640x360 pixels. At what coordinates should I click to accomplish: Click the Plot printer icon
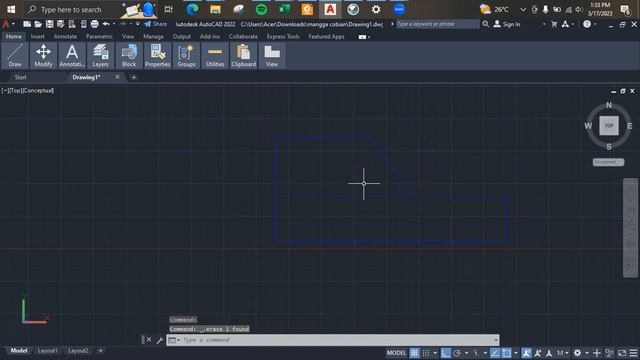tap(94, 24)
